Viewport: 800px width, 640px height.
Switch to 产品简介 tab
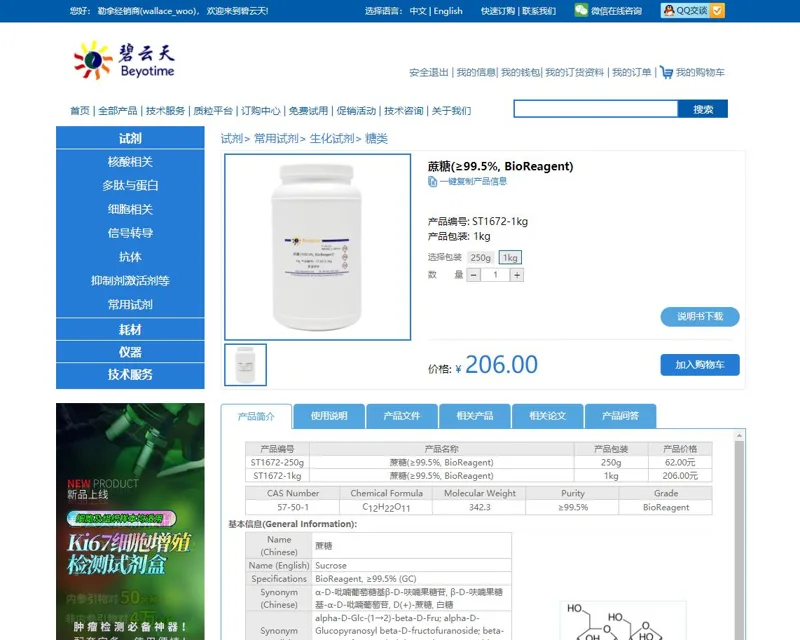pyautogui.click(x=256, y=416)
